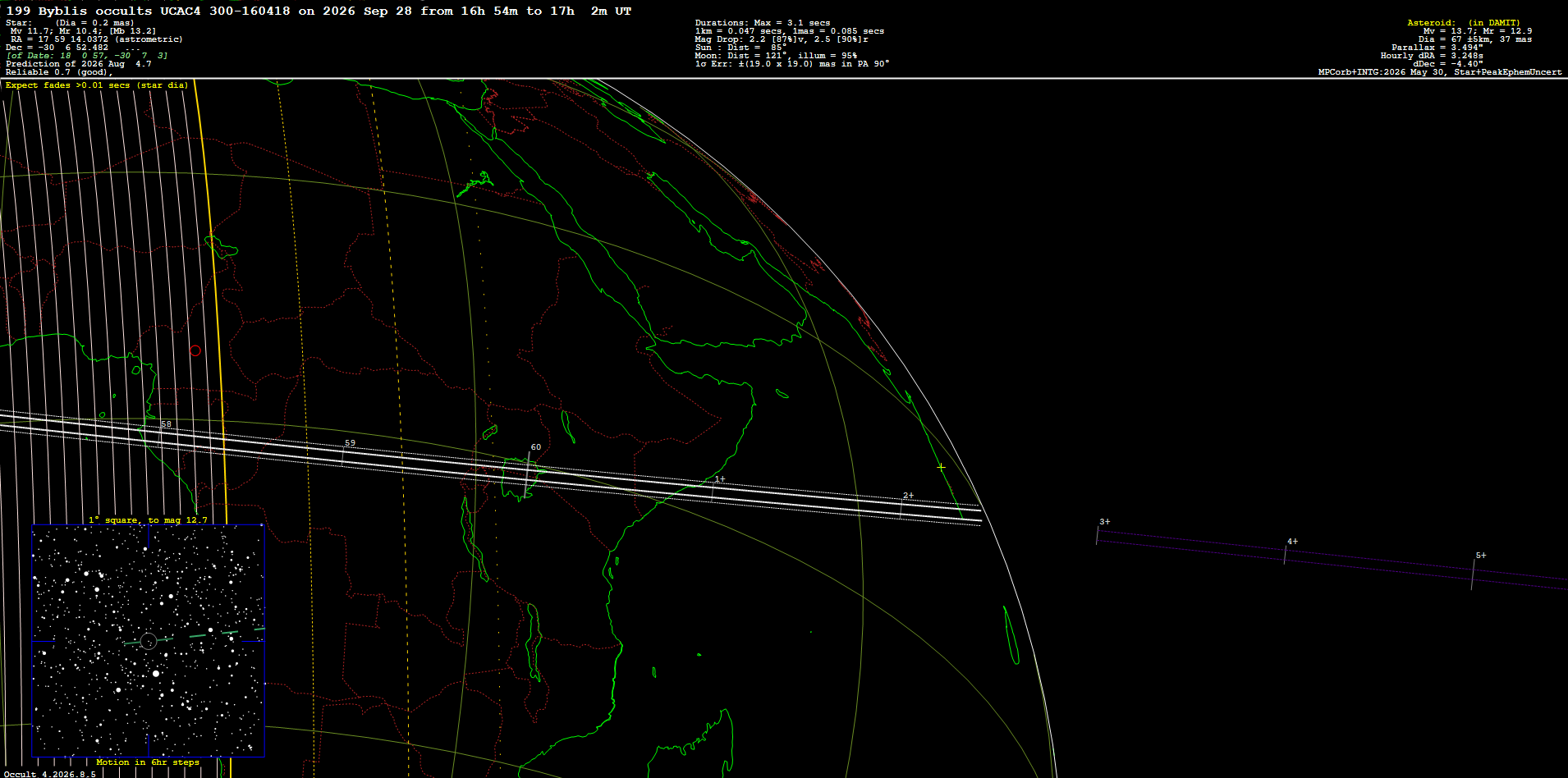The width and height of the screenshot is (1568, 778).
Task: Click the 'Mag Drop: 2.2 [87%]v' line
Action: [x=782, y=39]
